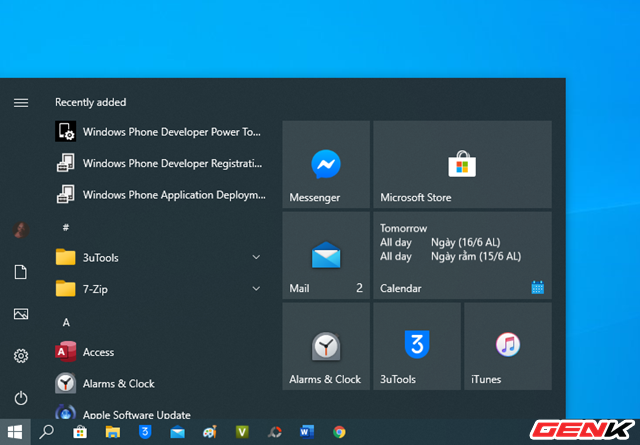Click the Recently added heading
The image size is (640, 445).
pos(91,102)
